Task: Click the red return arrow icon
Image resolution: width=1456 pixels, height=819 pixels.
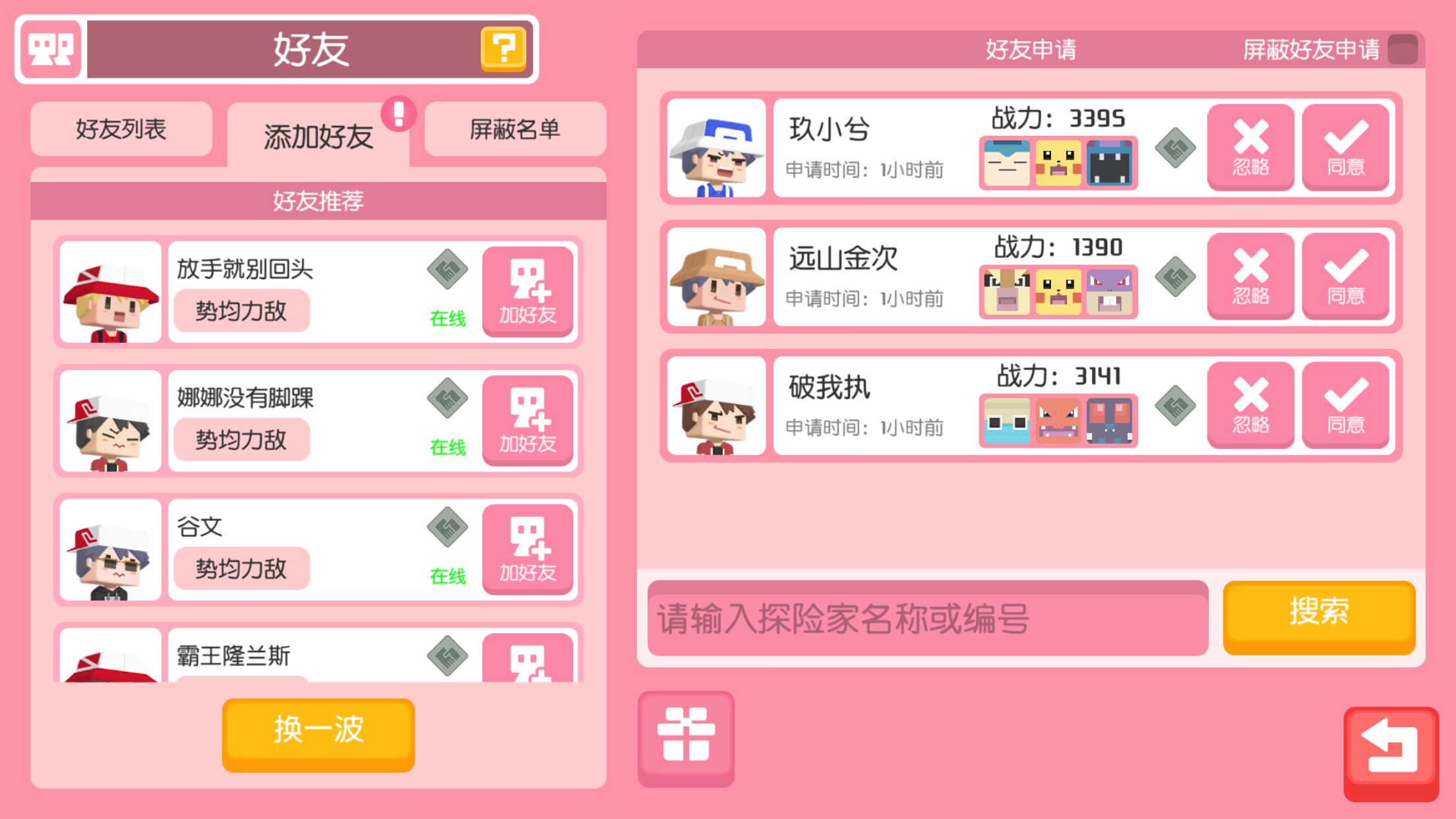Action: pyautogui.click(x=1391, y=754)
